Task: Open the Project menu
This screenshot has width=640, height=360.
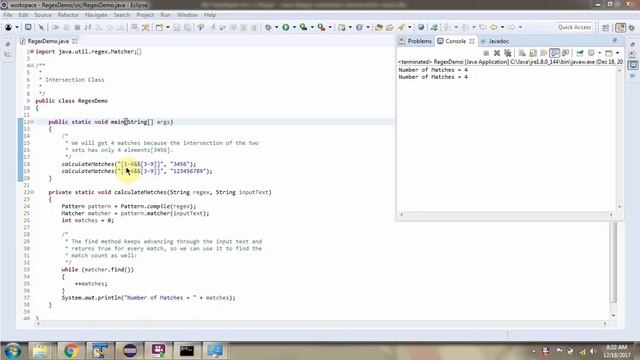Action: [x=145, y=15]
